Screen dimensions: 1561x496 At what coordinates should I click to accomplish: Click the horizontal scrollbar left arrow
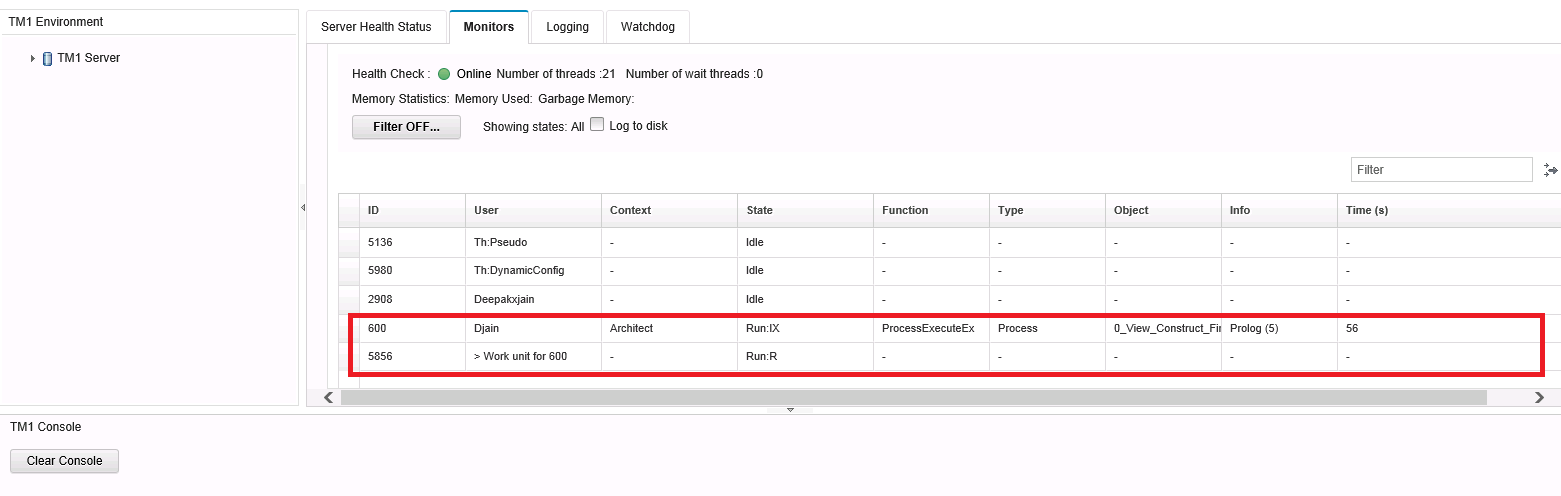pos(328,398)
